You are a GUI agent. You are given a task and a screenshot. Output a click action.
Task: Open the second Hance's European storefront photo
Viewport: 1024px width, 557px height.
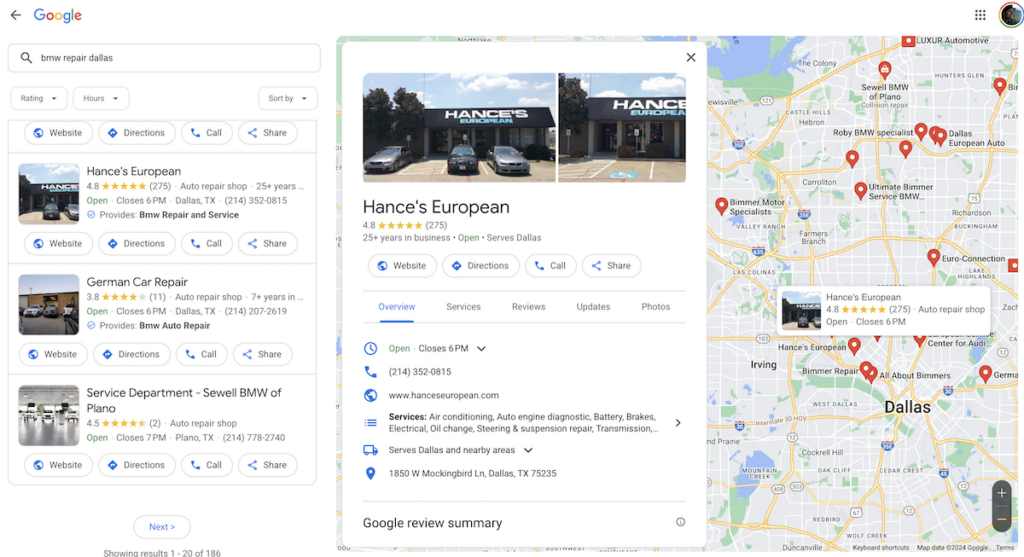[x=622, y=127]
